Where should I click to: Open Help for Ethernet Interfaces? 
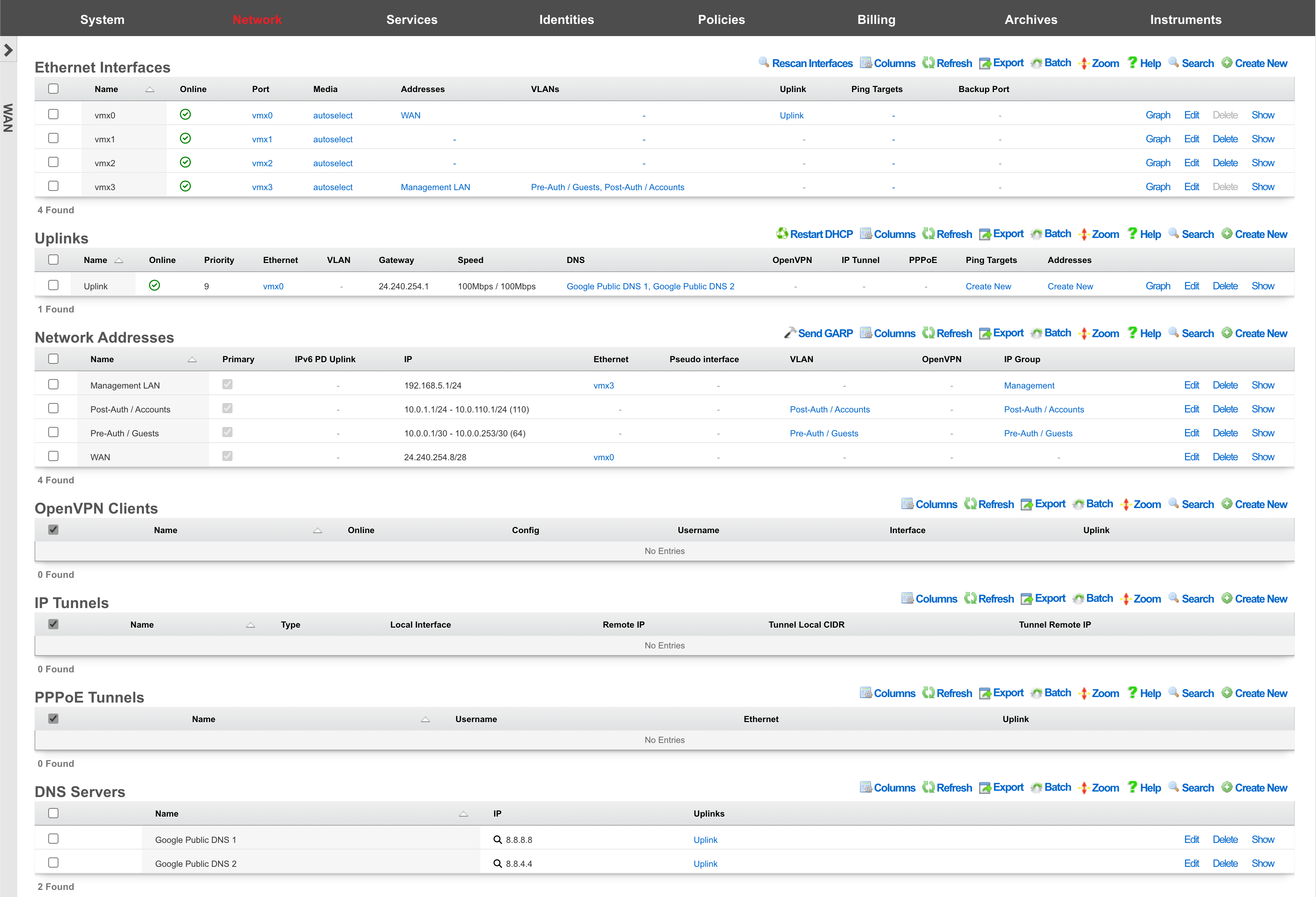pos(1144,63)
